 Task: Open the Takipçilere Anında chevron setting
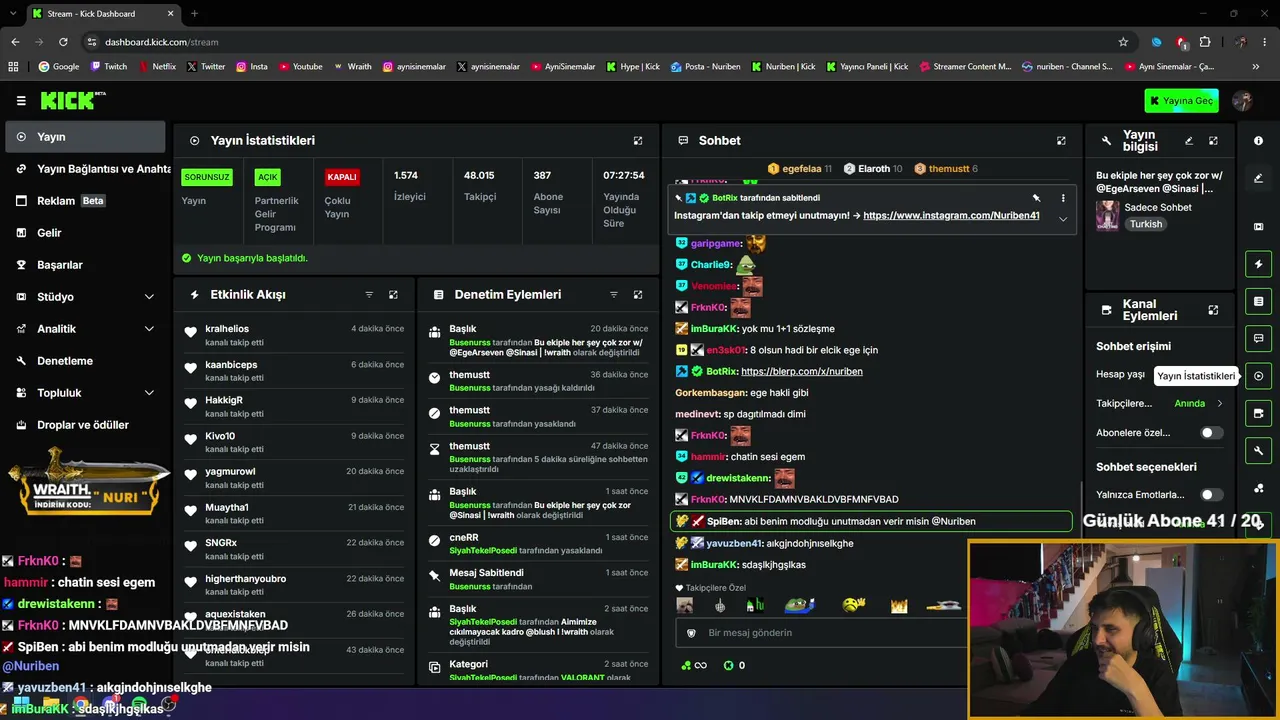(x=1219, y=404)
